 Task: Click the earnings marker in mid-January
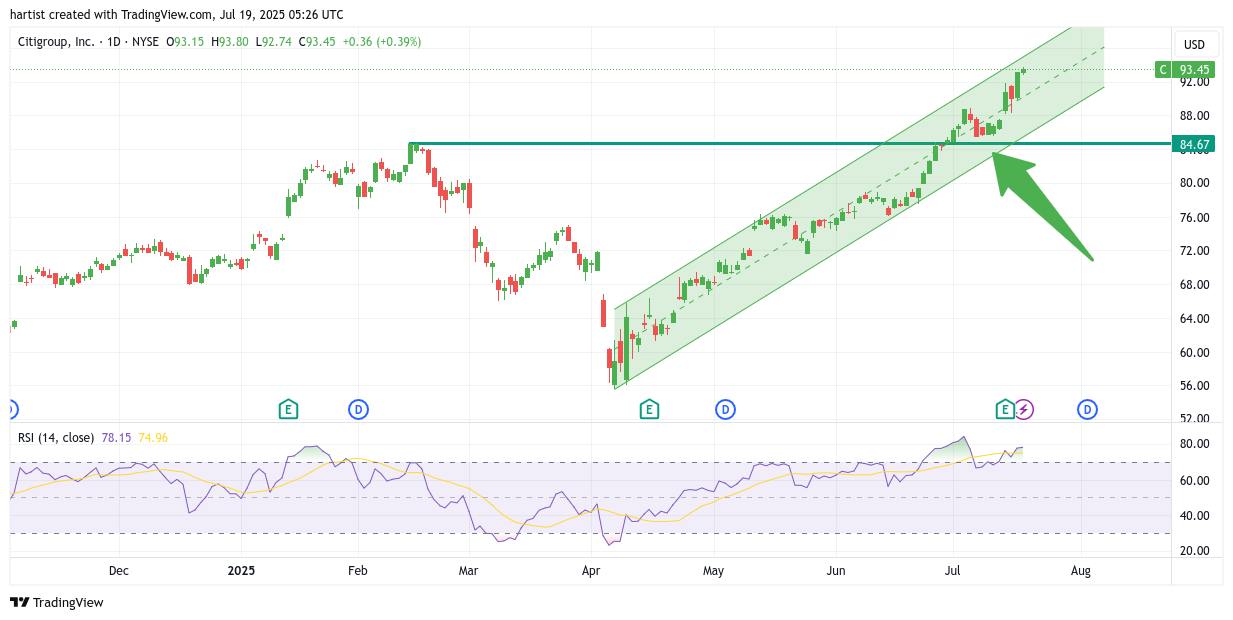288,408
